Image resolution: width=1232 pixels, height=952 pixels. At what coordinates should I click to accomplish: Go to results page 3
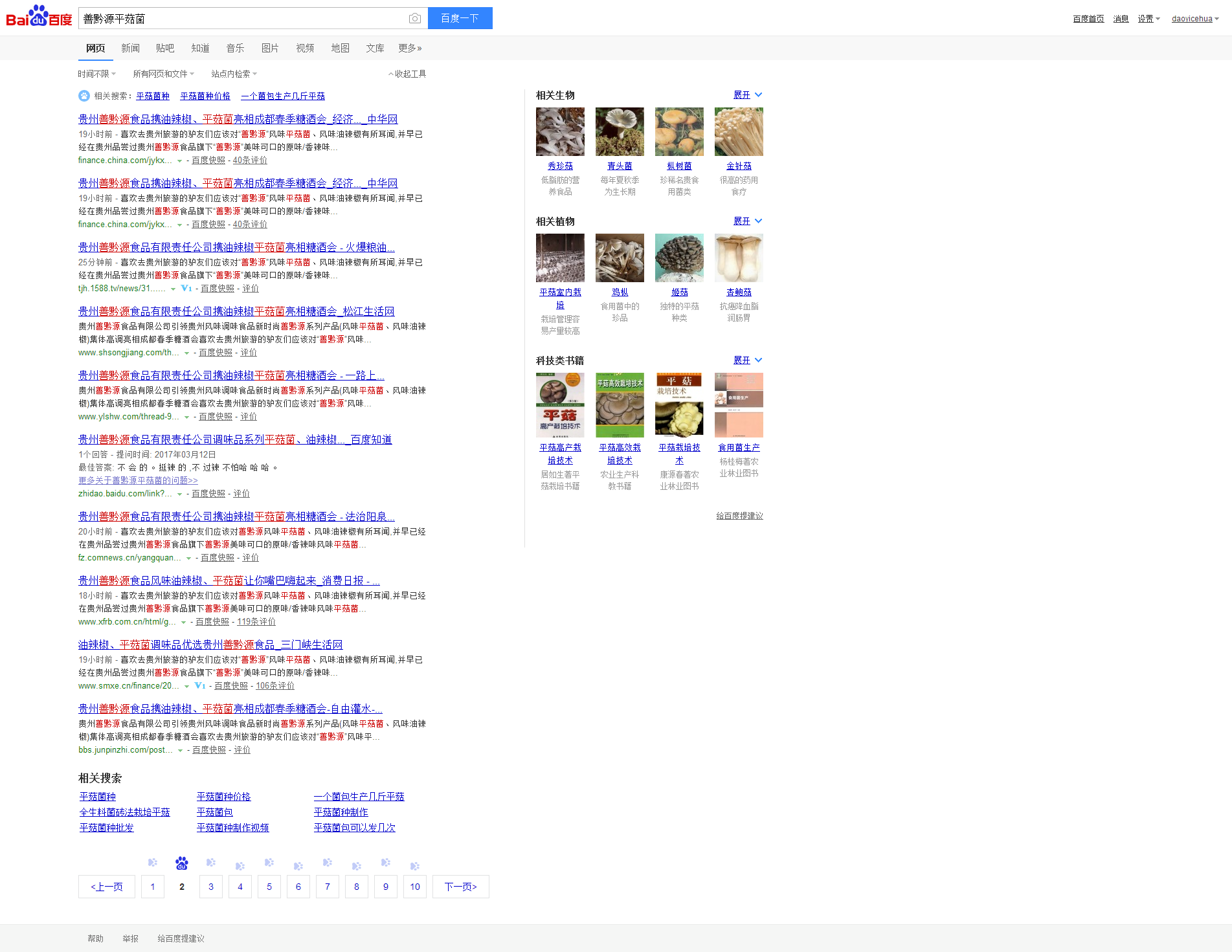click(211, 887)
